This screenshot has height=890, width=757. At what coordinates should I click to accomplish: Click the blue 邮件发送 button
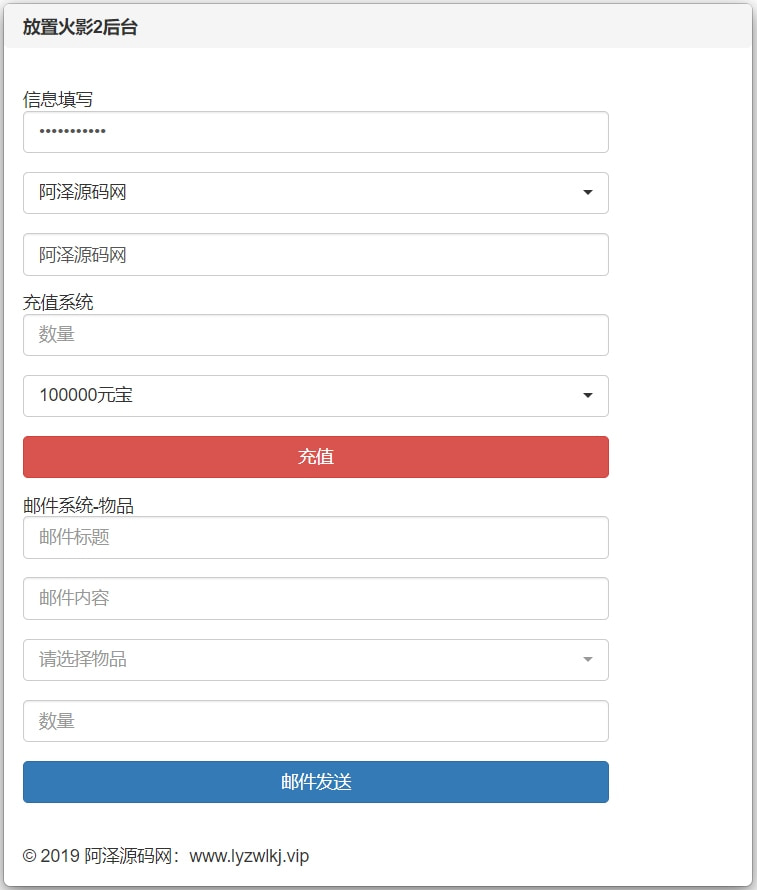316,782
